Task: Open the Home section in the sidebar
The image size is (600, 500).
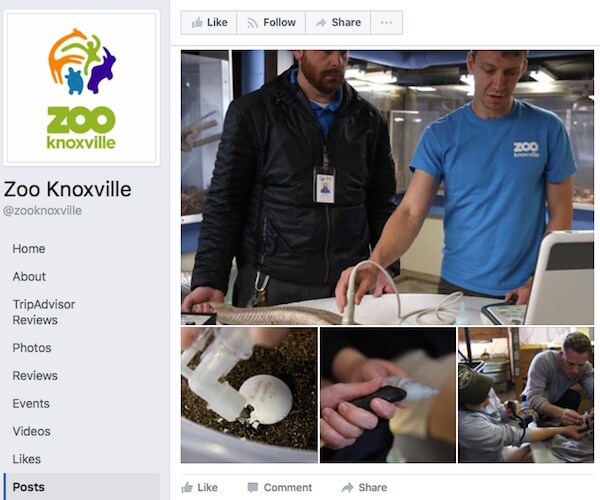Action: (x=29, y=249)
